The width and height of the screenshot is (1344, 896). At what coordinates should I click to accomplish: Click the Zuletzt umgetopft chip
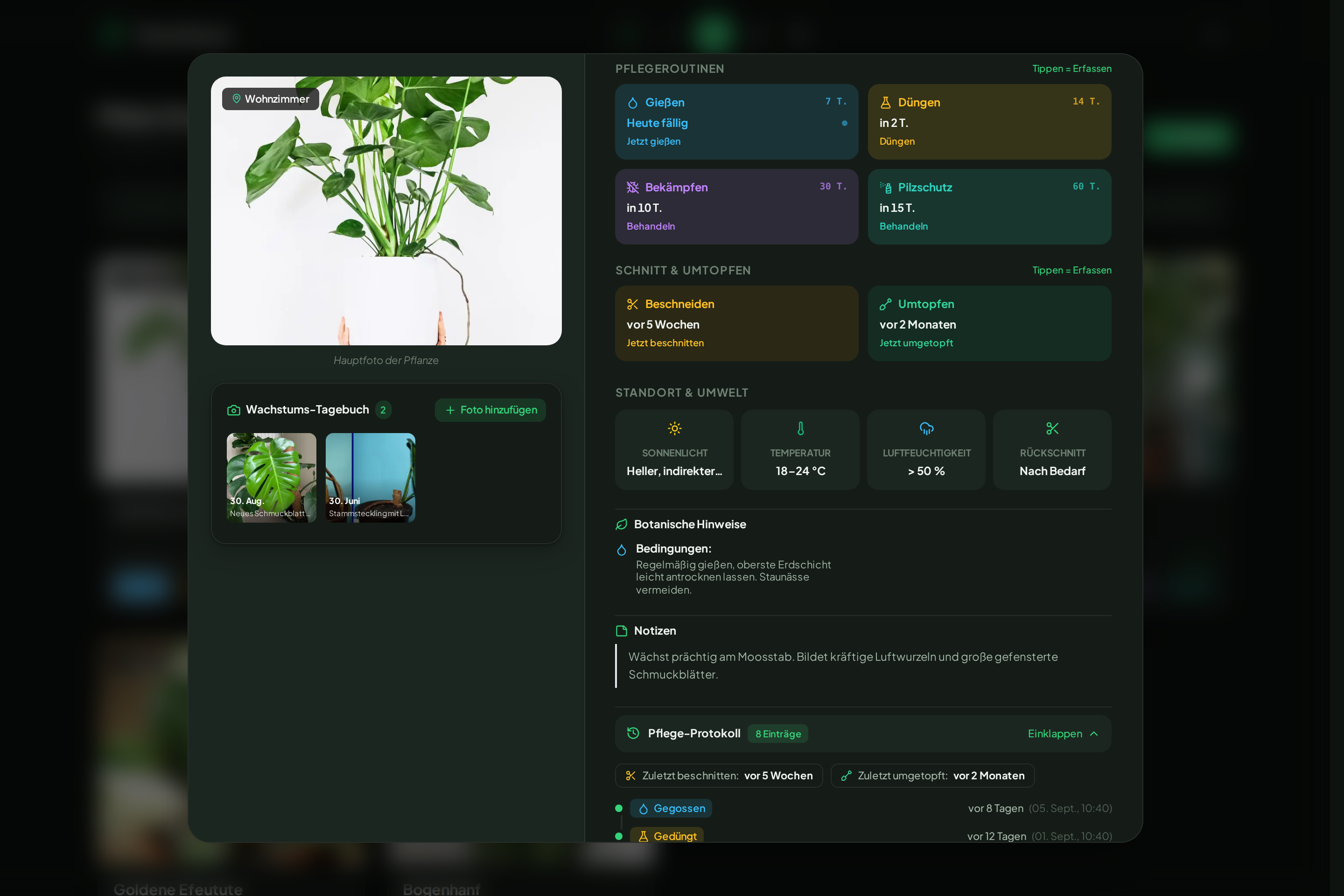click(932, 776)
